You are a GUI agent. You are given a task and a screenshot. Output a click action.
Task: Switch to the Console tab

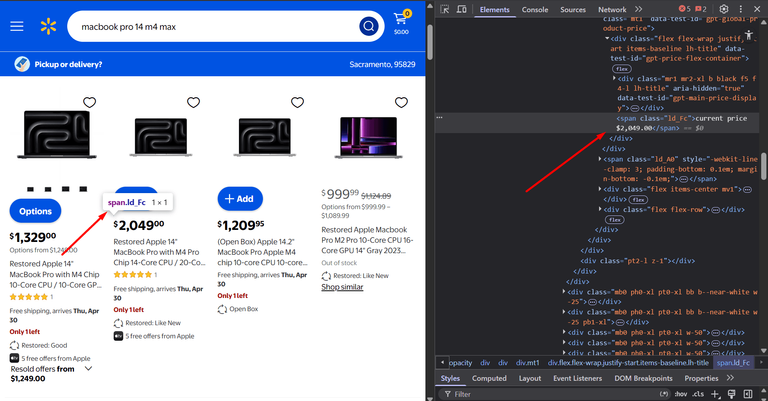pos(535,9)
